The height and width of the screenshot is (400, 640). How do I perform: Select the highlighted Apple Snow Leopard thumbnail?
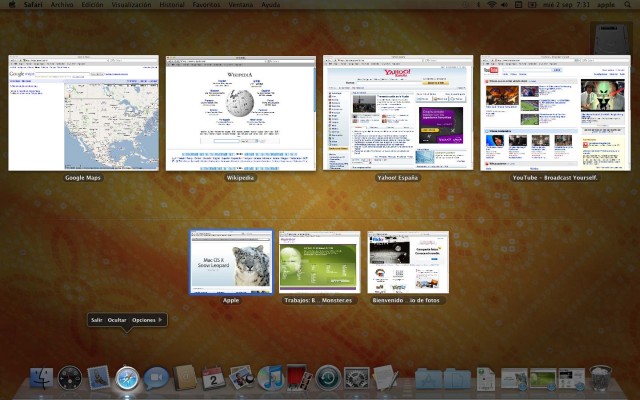231,262
